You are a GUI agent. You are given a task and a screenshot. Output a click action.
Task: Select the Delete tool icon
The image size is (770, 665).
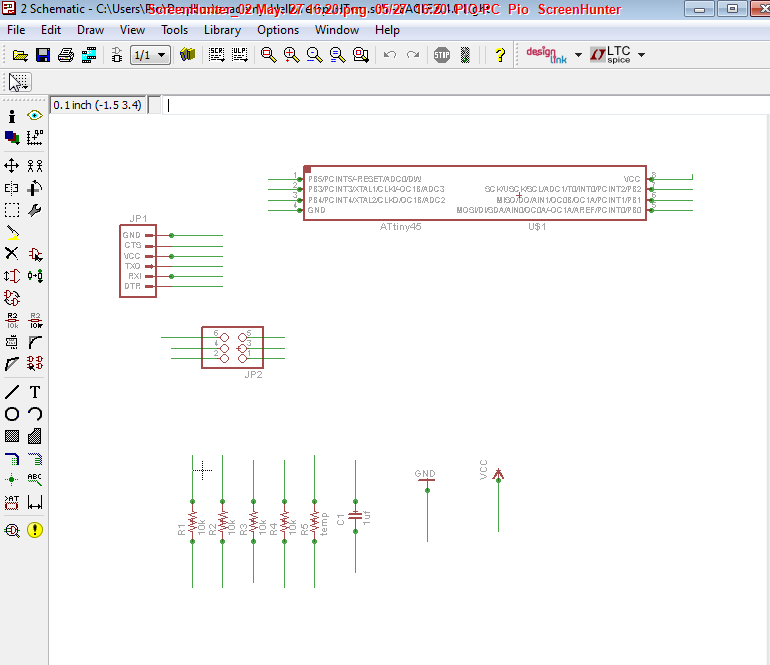click(12, 253)
